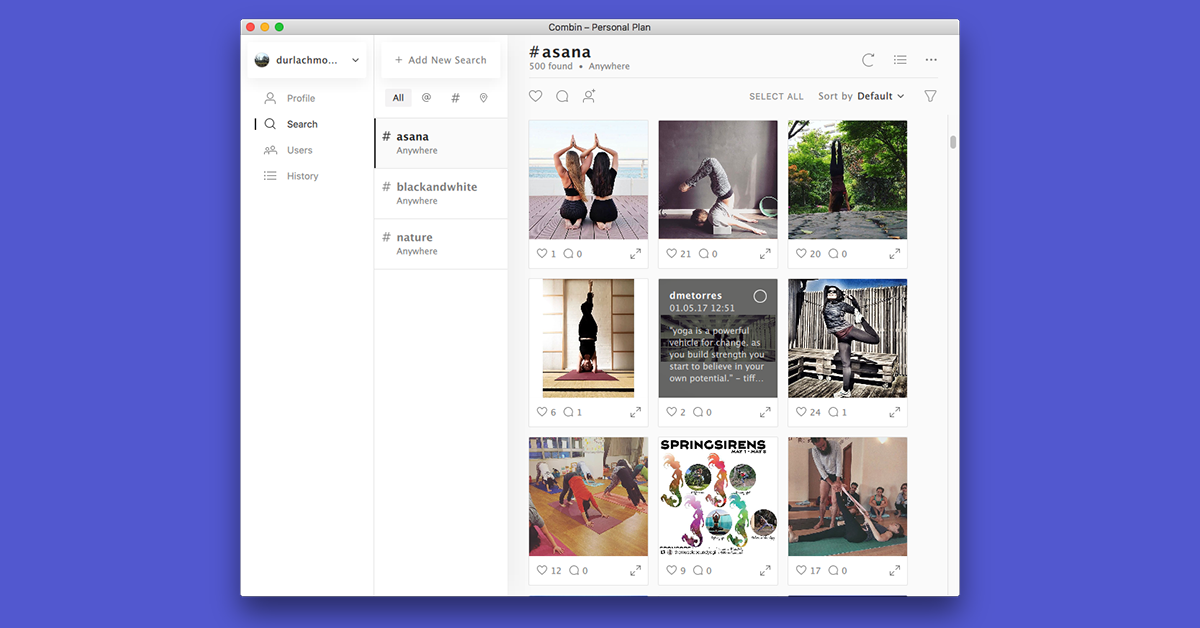Filter searches by @ user tab
This screenshot has width=1200, height=628.
coord(426,98)
